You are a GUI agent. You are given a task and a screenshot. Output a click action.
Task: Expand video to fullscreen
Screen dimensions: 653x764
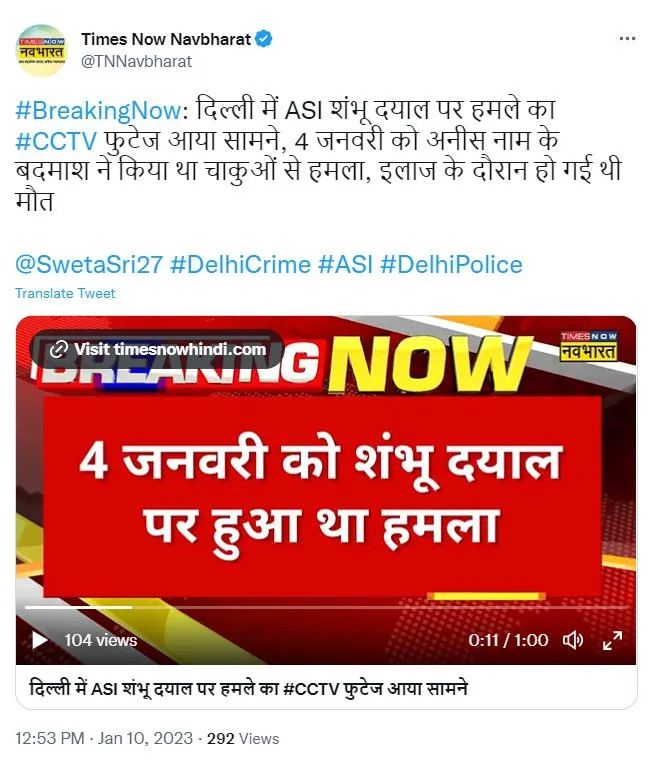(x=612, y=640)
